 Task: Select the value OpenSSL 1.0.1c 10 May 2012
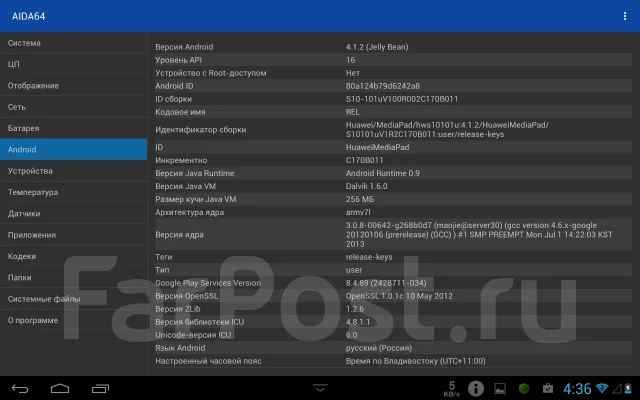399,296
